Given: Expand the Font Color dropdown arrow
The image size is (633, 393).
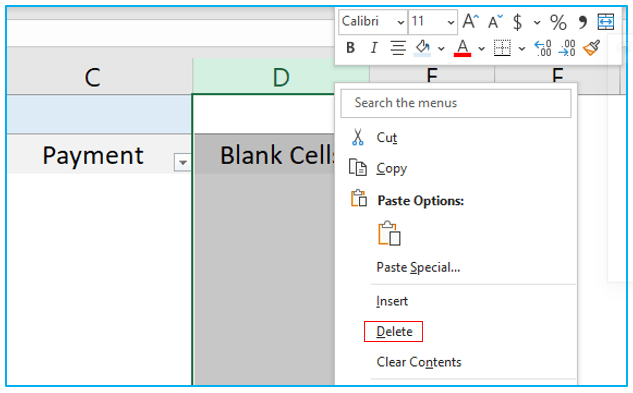Looking at the screenshot, I should pos(481,49).
